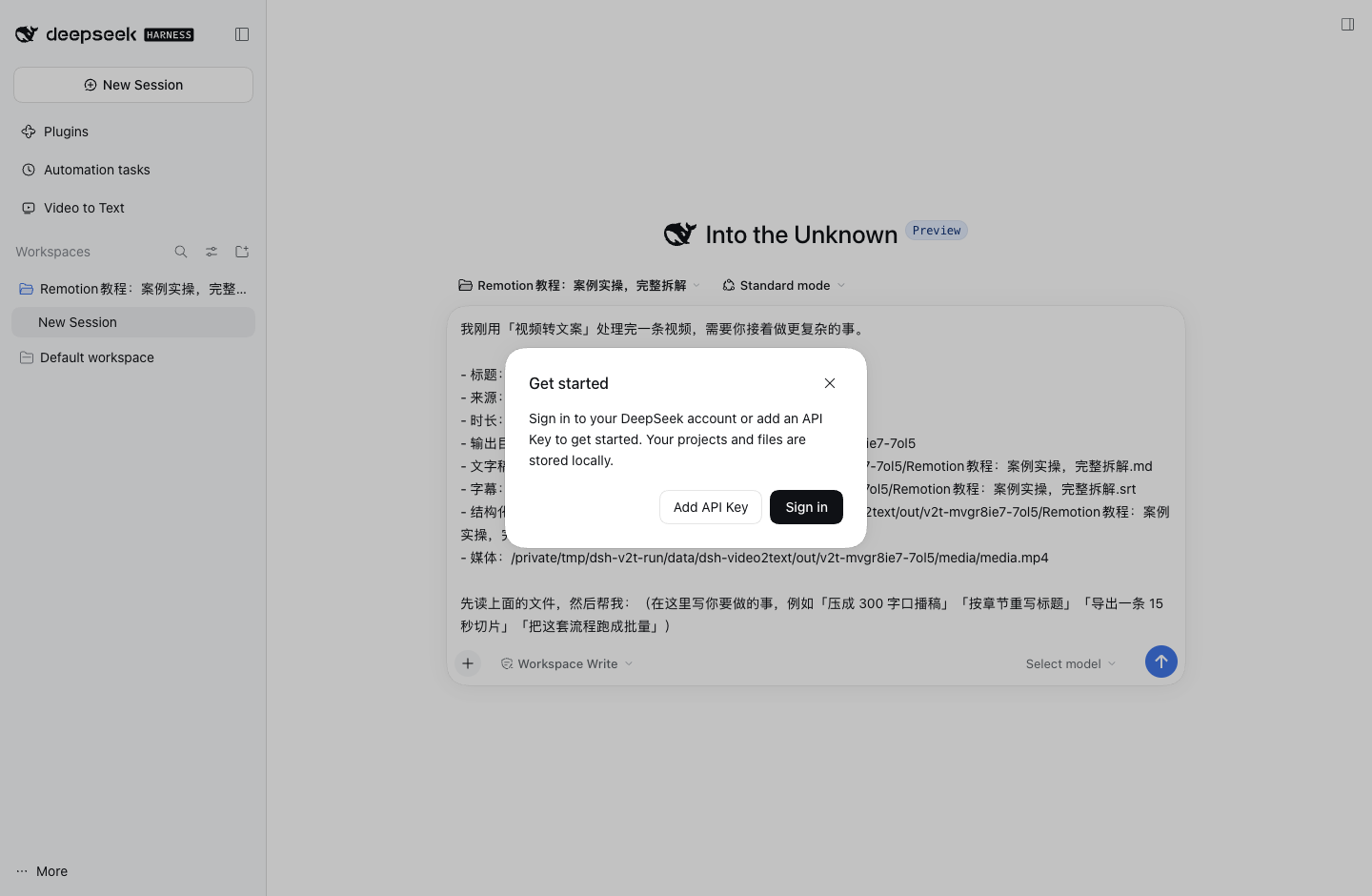This screenshot has width=1372, height=896.
Task: Toggle the right side panel icon
Action: point(1347,25)
